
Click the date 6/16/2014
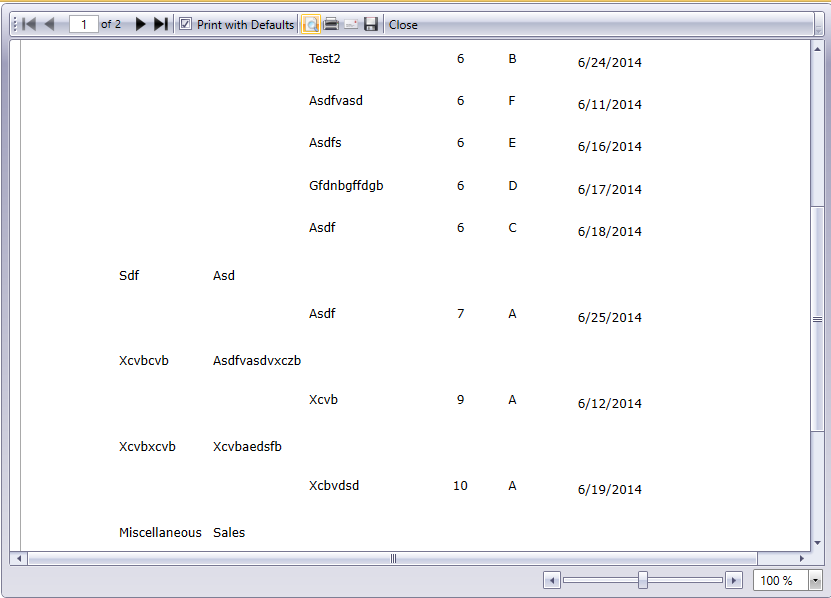(x=609, y=147)
